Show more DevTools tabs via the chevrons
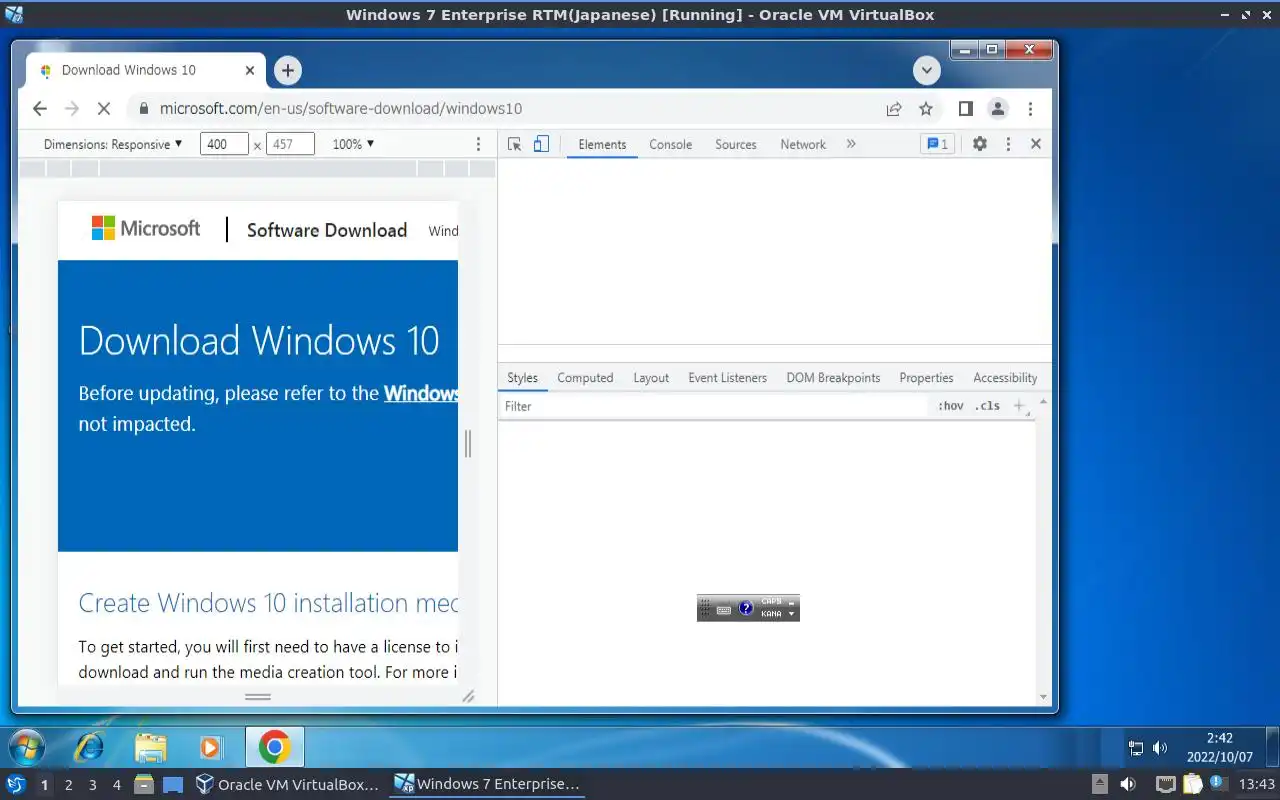1280x800 pixels. pos(851,144)
